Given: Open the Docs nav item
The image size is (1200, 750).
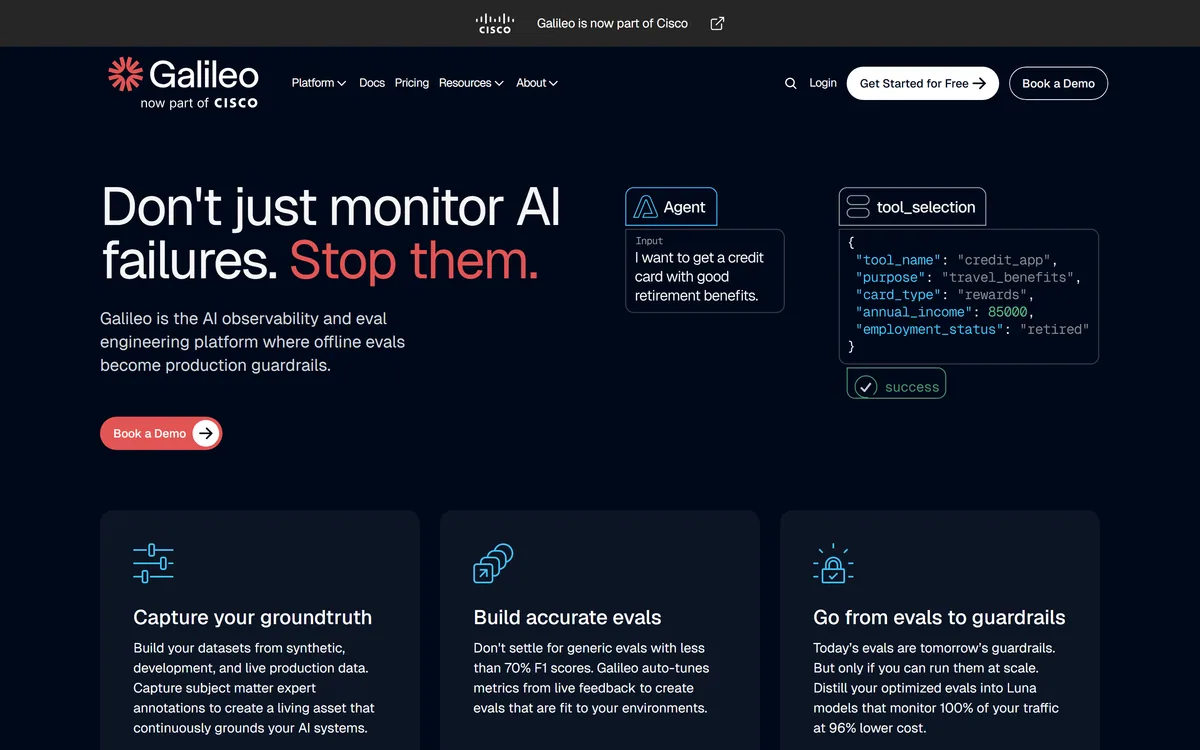Looking at the screenshot, I should coord(372,83).
